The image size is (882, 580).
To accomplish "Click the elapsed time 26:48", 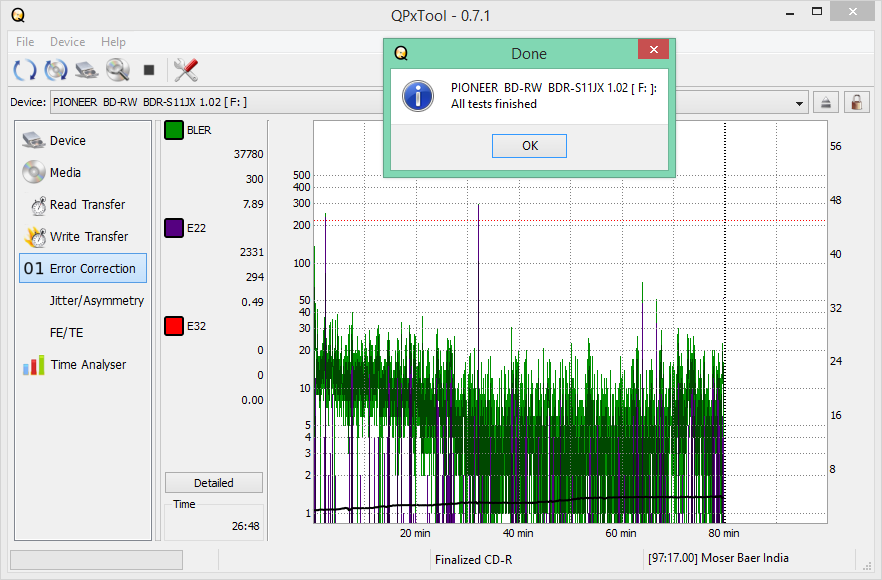I will pyautogui.click(x=246, y=526).
